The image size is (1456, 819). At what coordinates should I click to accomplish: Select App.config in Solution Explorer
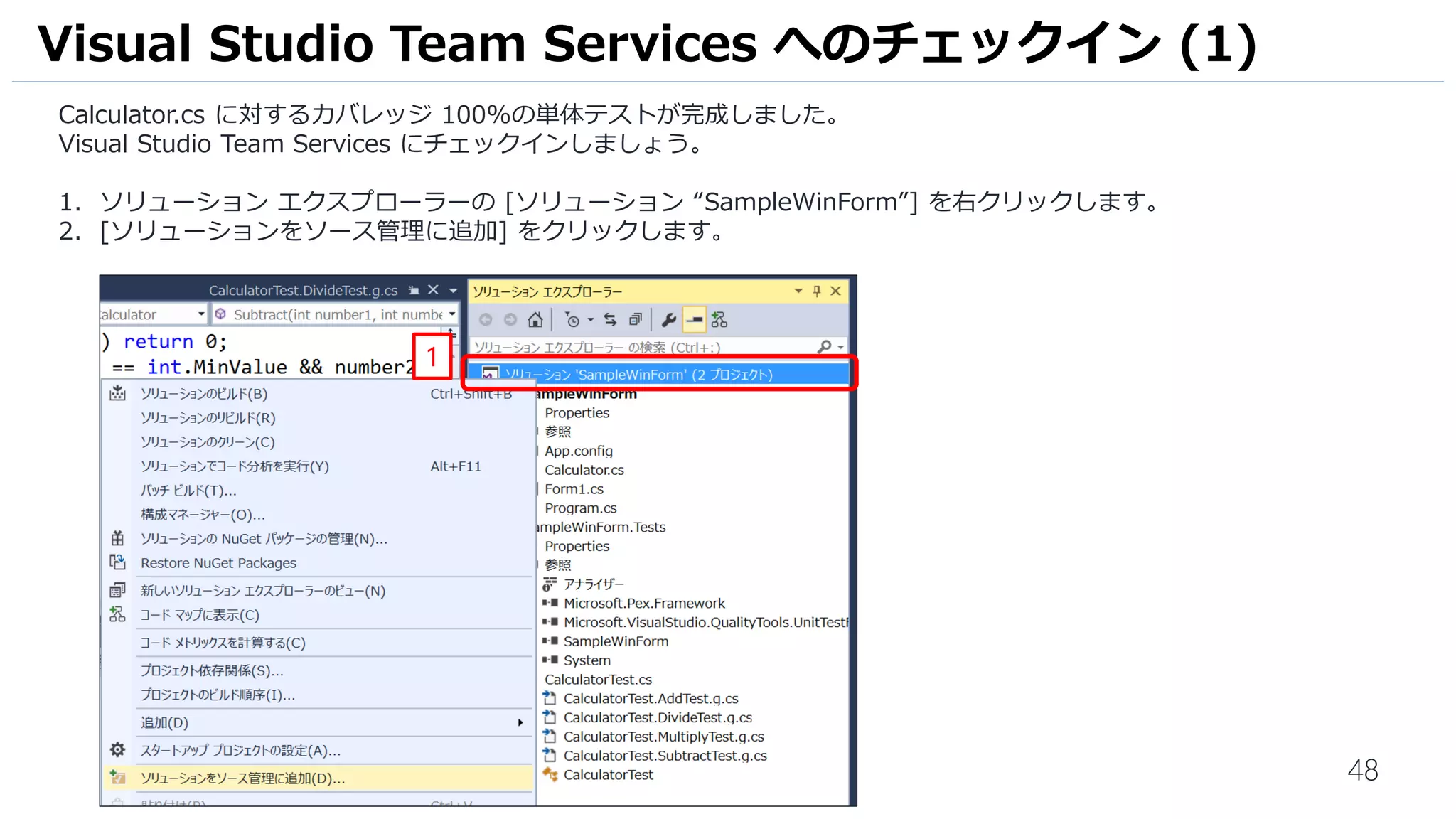pyautogui.click(x=578, y=451)
